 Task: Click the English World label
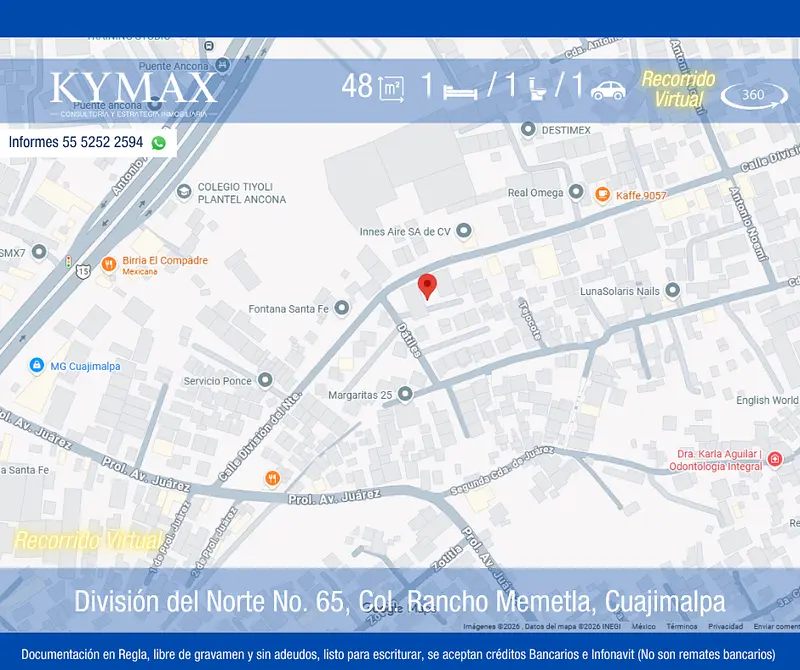767,400
